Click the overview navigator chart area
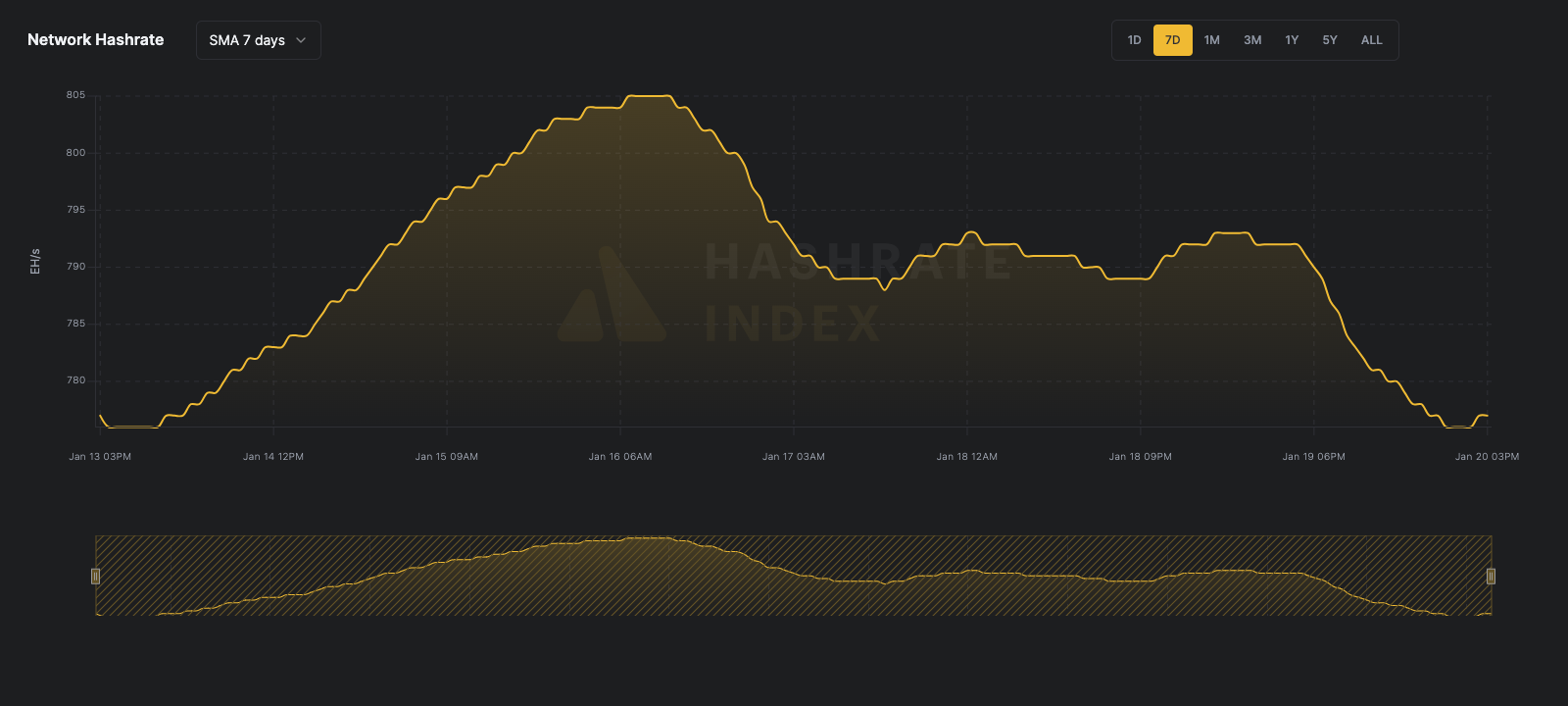 (x=793, y=576)
